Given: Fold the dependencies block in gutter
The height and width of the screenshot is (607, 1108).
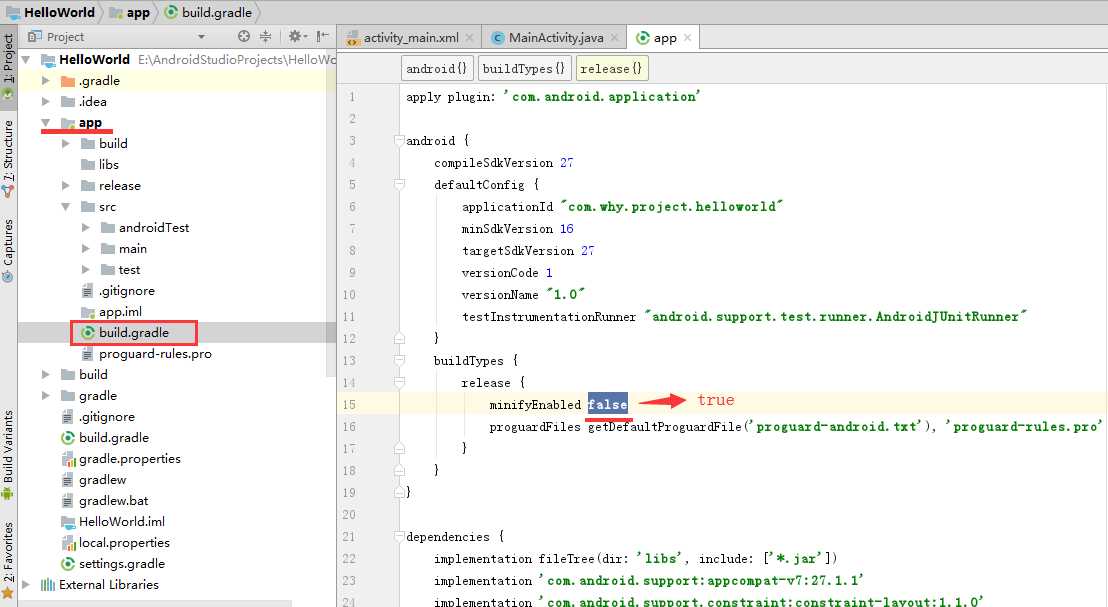Looking at the screenshot, I should pos(399,536).
